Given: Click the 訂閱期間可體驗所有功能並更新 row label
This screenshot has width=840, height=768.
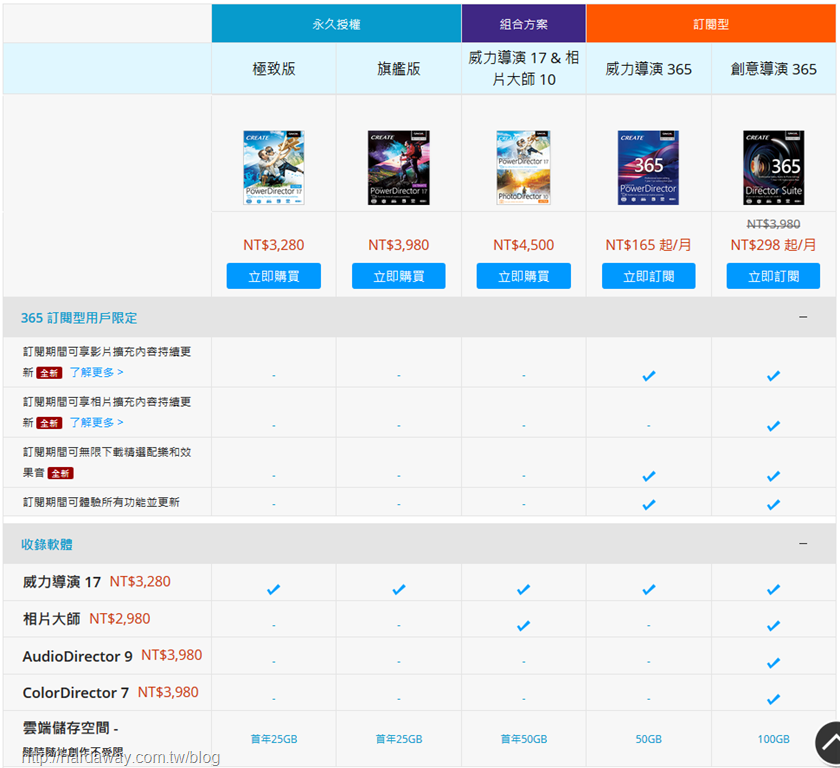Looking at the screenshot, I should tap(101, 502).
